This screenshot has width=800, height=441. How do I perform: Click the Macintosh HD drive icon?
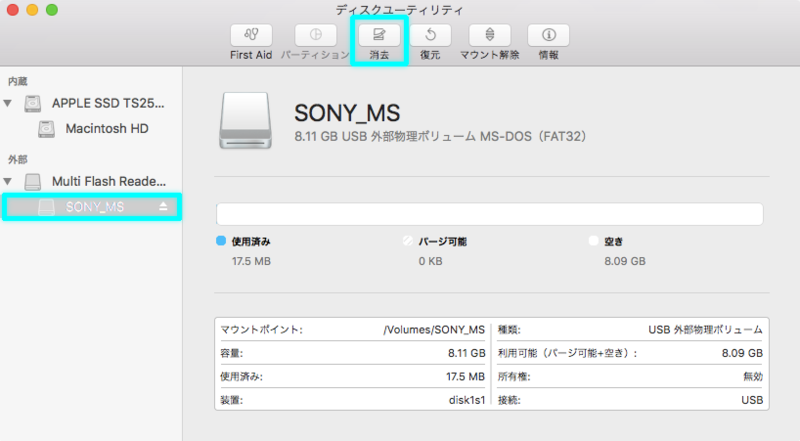point(46,129)
